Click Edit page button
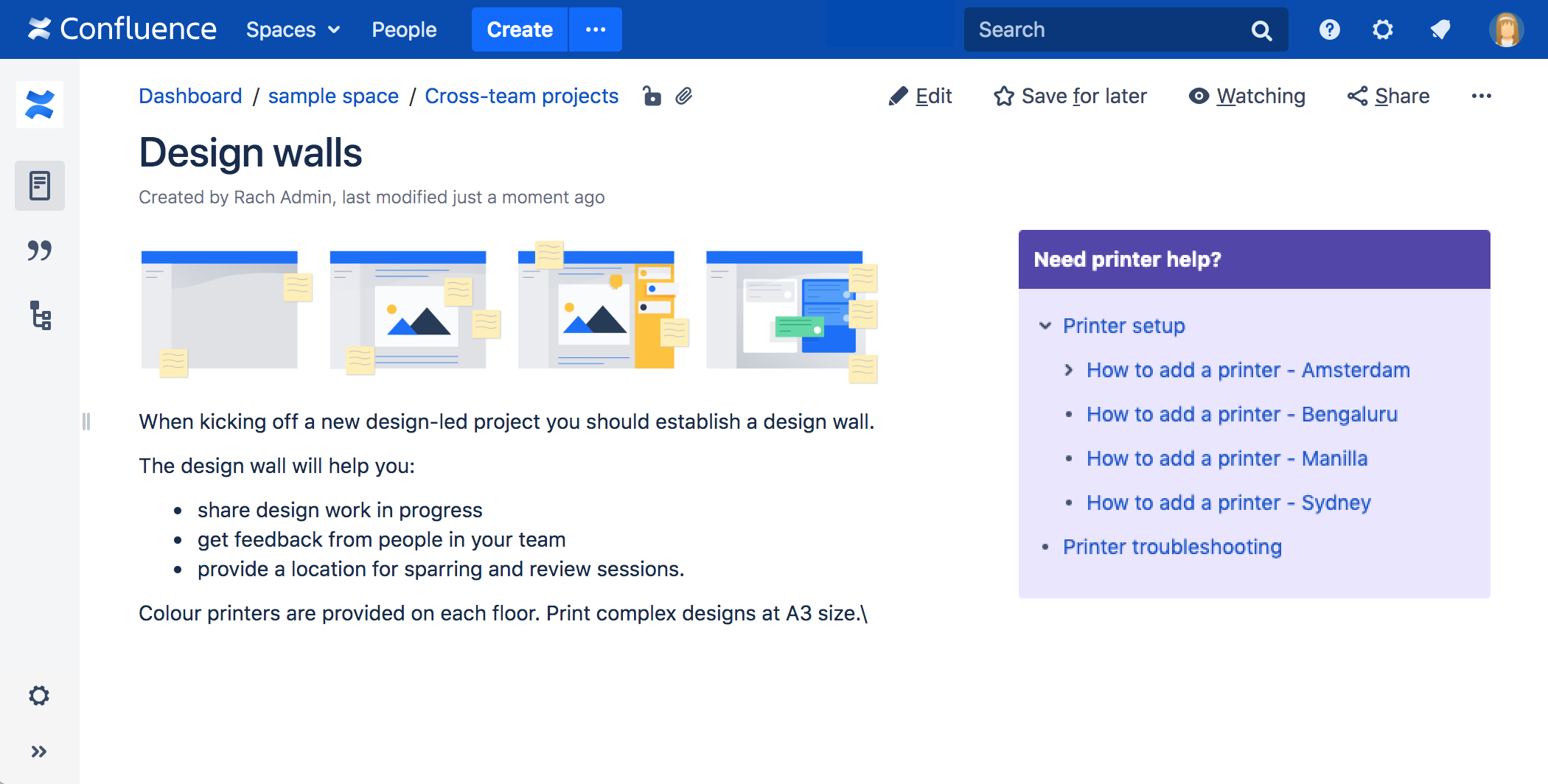Viewport: 1548px width, 784px height. [x=920, y=96]
